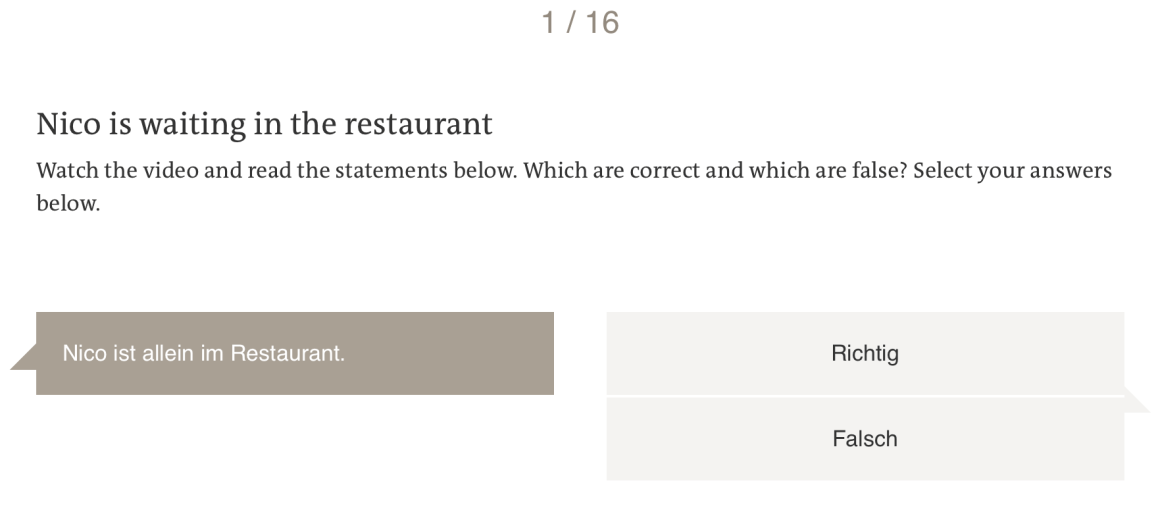Click the gray statement box
Viewport: 1158px width, 516px height.
click(294, 354)
